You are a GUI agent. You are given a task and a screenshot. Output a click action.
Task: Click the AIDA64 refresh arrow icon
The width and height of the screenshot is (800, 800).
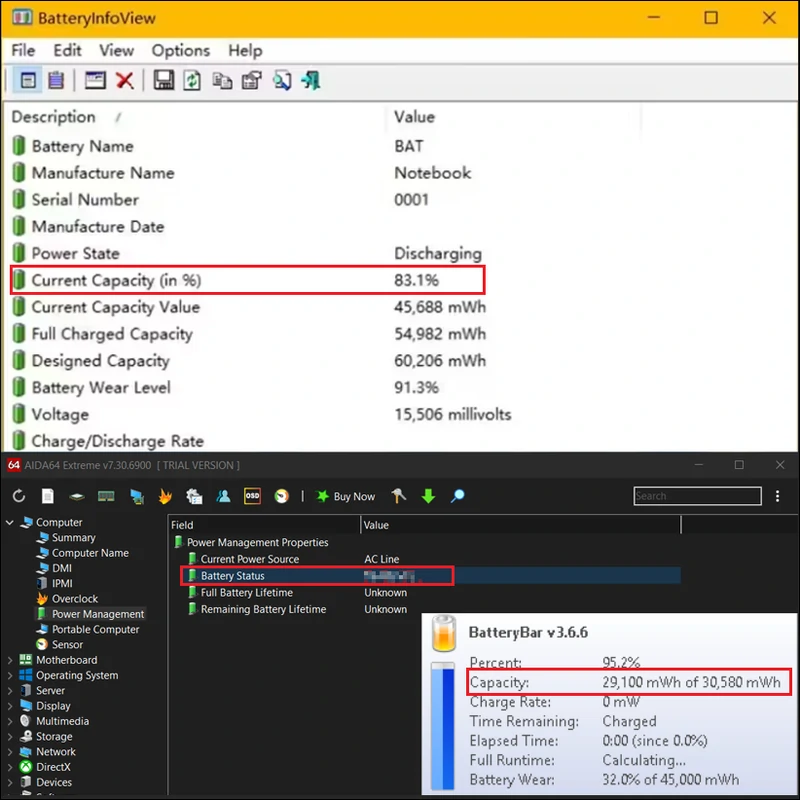coord(19,496)
